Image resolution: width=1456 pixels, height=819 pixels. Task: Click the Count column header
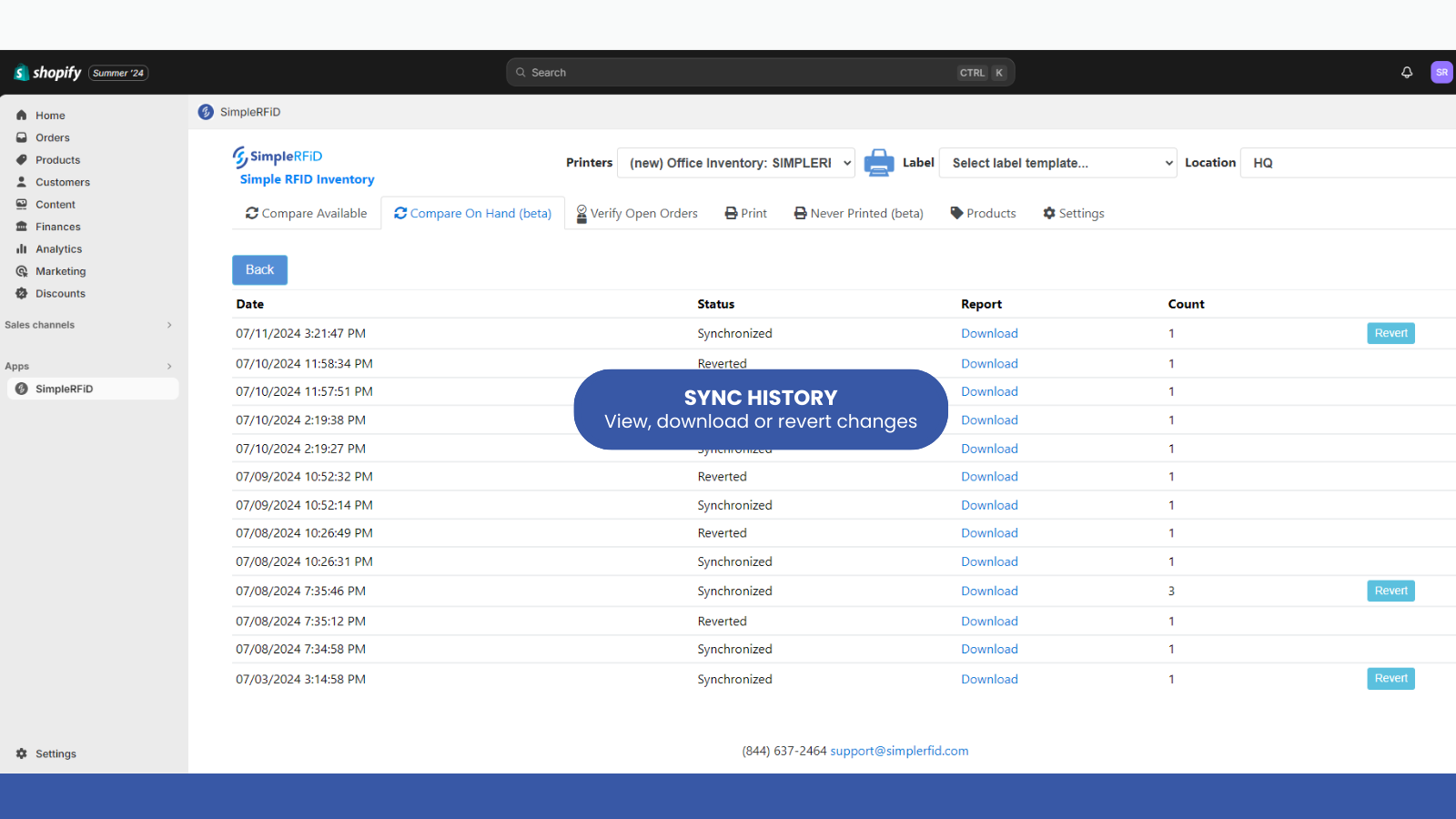tap(1187, 304)
